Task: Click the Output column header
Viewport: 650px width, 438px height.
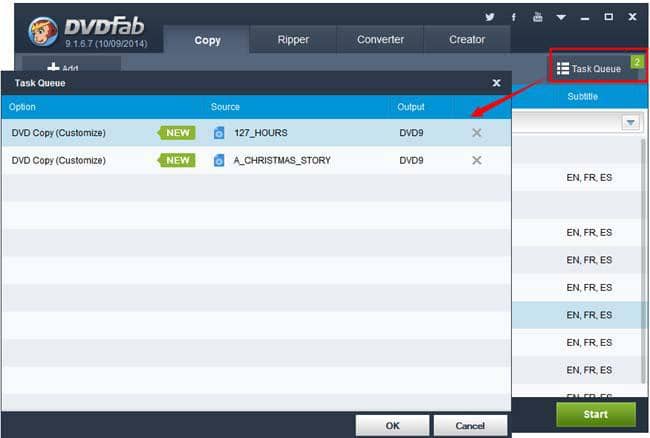Action: tap(411, 107)
